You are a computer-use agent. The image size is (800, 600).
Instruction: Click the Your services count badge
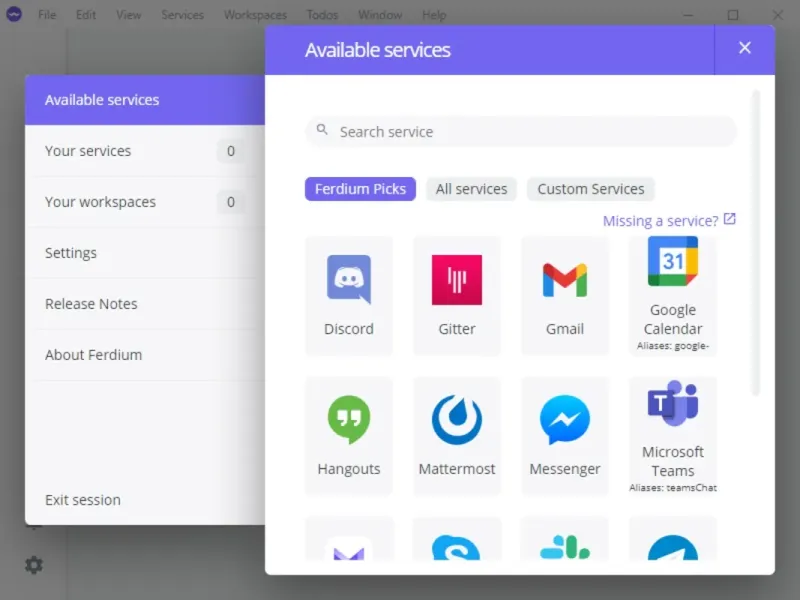click(x=231, y=151)
